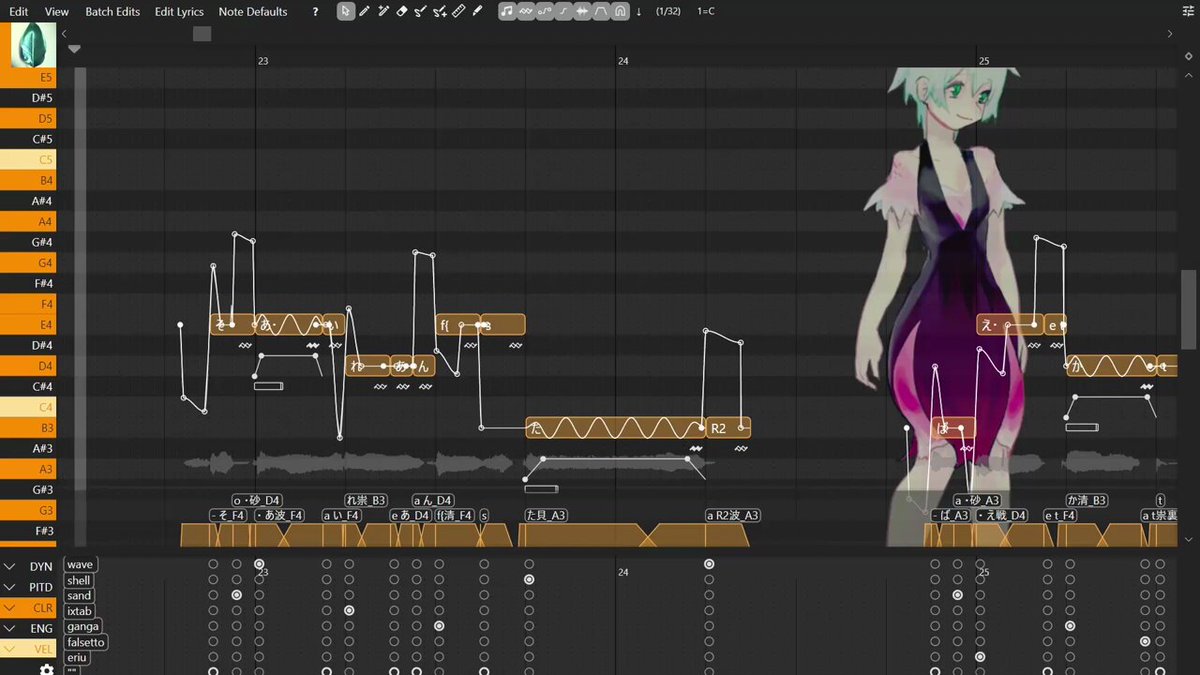Screen dimensions: 1200x675
Task: Click the singer avatar thumbnail
Action: [x=33, y=45]
